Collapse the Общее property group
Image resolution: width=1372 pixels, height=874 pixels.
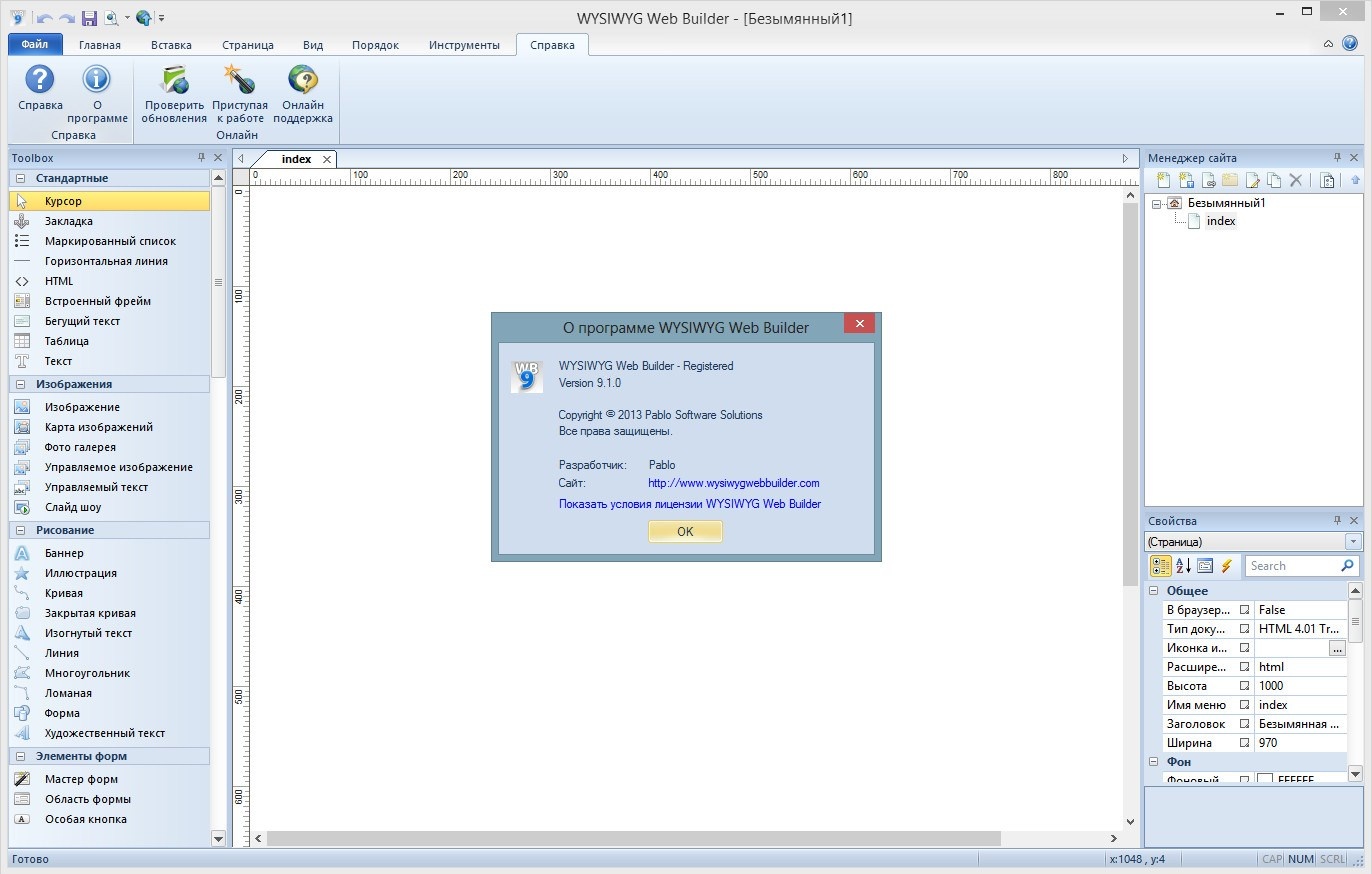click(x=1153, y=591)
